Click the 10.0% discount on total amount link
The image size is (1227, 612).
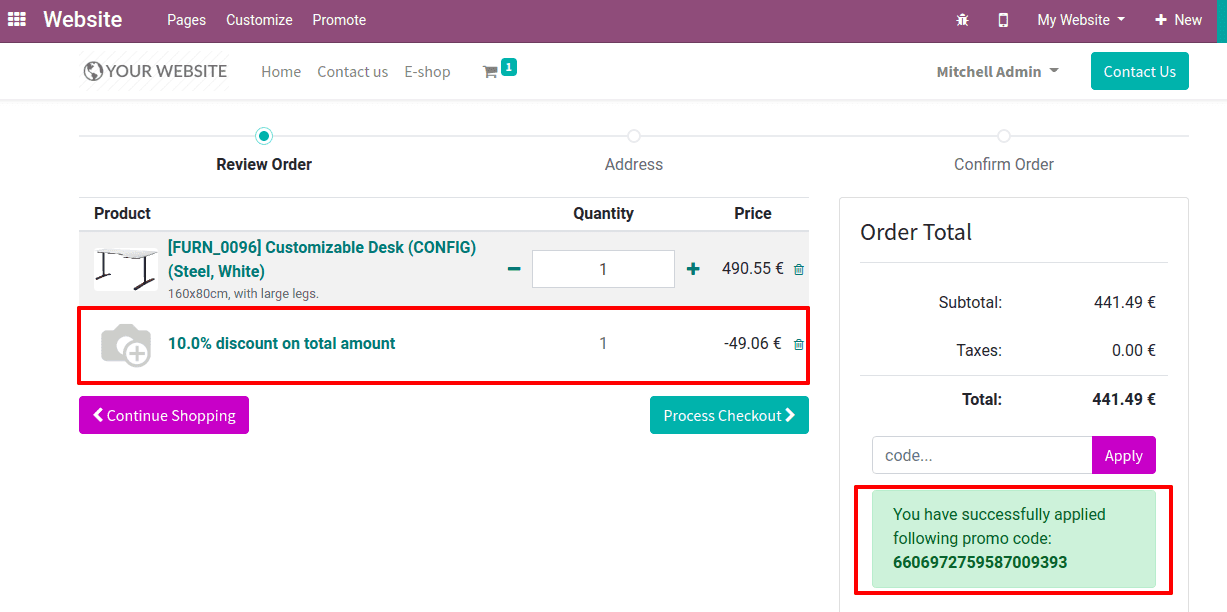pos(282,344)
